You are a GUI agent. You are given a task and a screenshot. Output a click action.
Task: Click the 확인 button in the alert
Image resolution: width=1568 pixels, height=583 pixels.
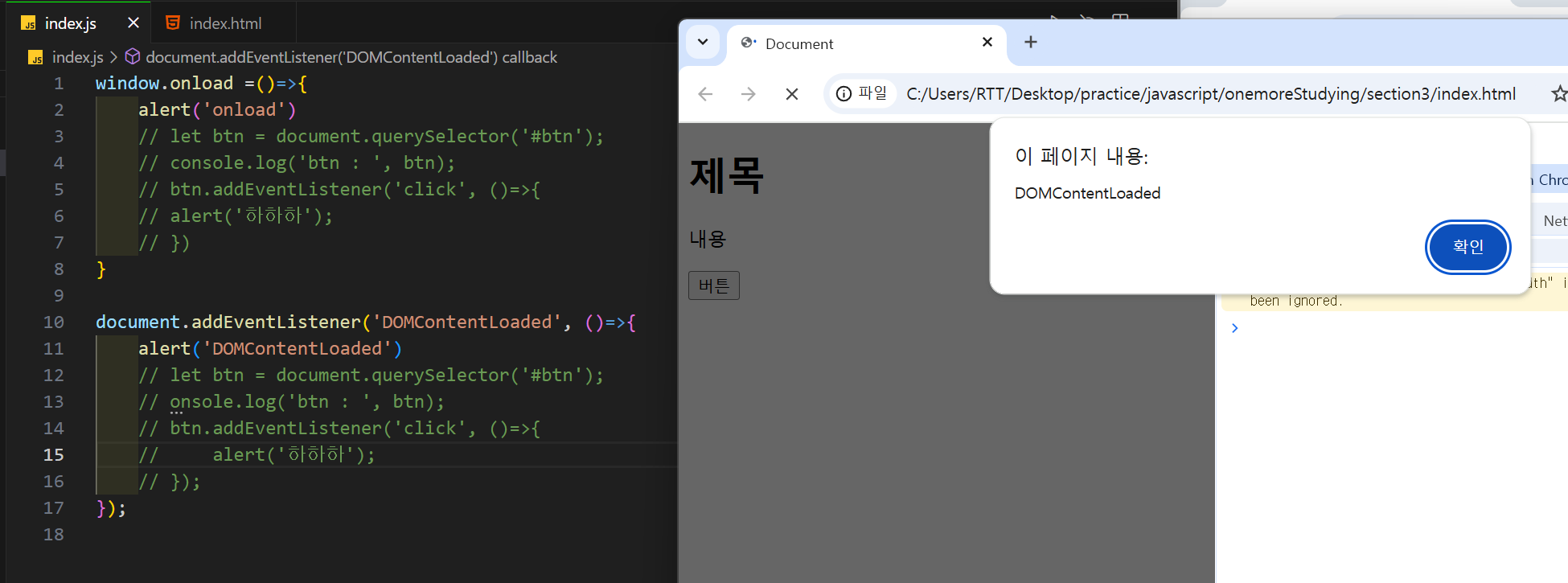pyautogui.click(x=1467, y=247)
